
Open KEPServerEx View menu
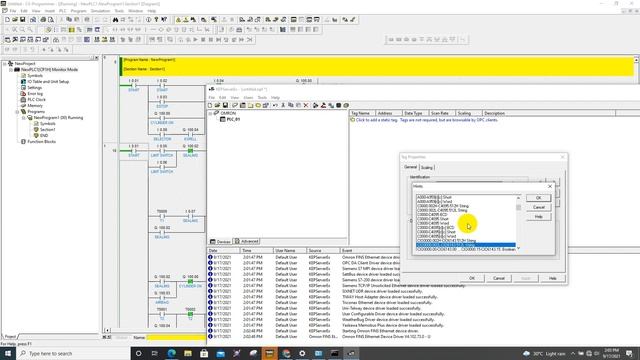235,98
